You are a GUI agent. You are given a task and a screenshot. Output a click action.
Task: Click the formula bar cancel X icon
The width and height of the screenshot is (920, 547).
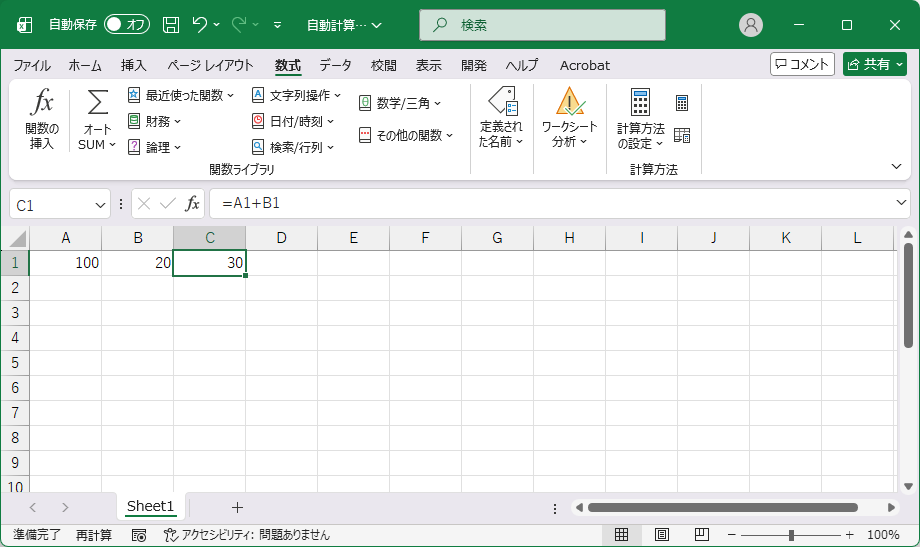click(144, 204)
